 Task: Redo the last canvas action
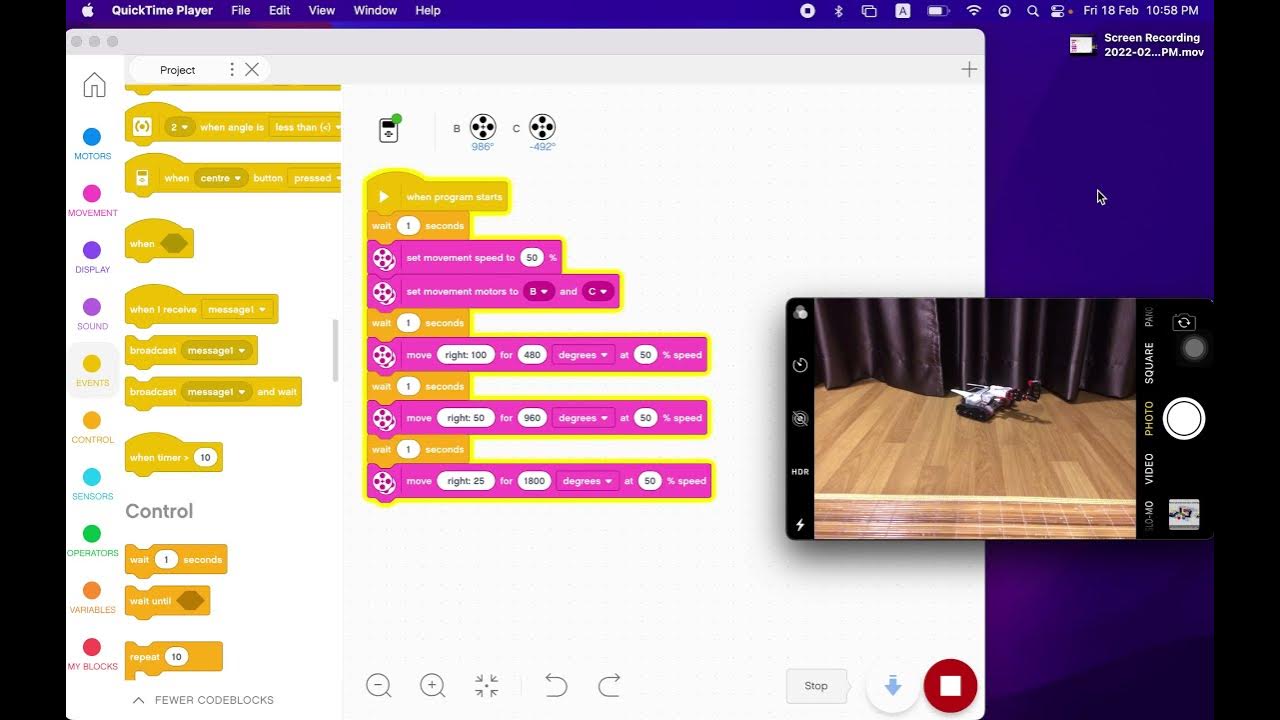(x=609, y=686)
